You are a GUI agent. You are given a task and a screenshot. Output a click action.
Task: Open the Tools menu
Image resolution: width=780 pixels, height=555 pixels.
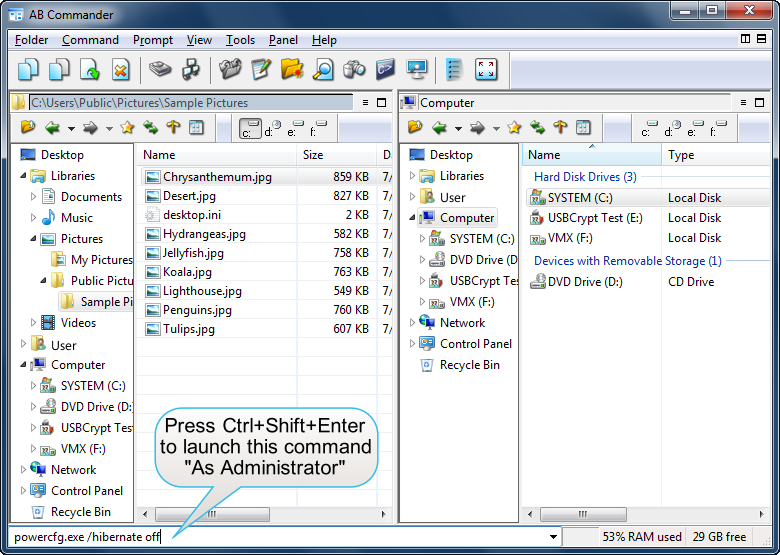click(x=240, y=40)
